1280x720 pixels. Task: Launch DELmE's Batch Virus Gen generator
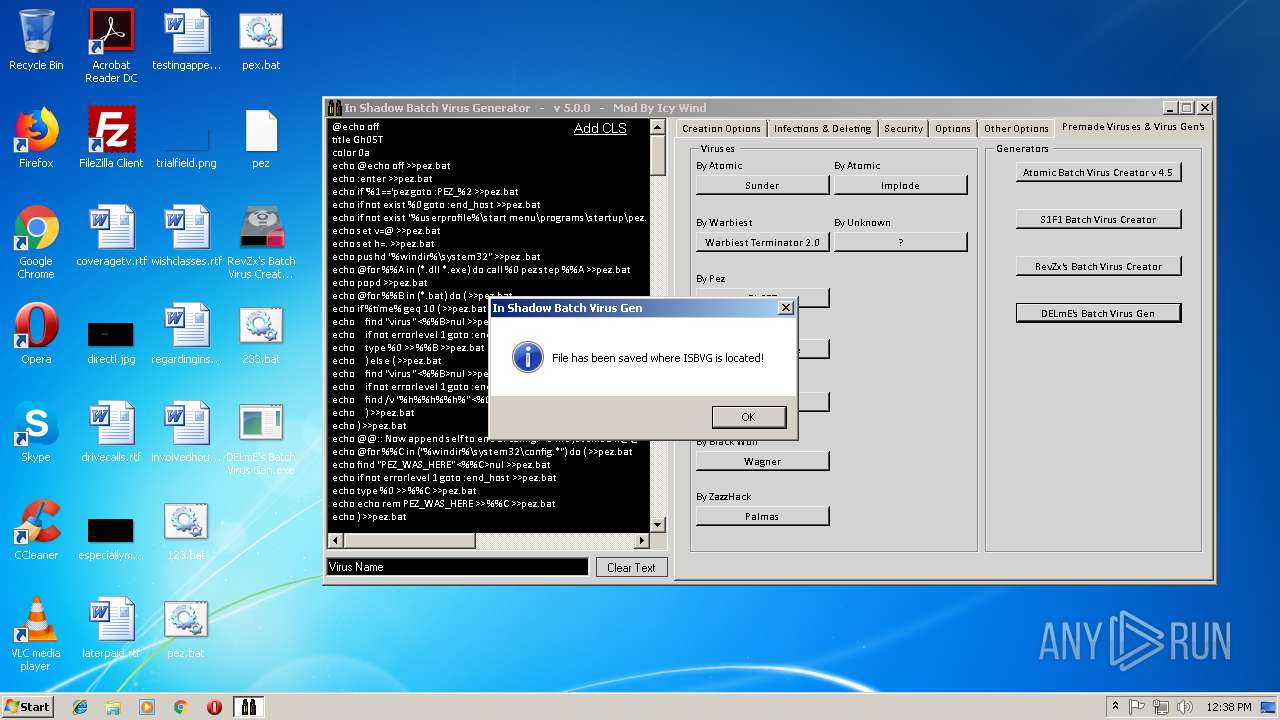[1098, 313]
